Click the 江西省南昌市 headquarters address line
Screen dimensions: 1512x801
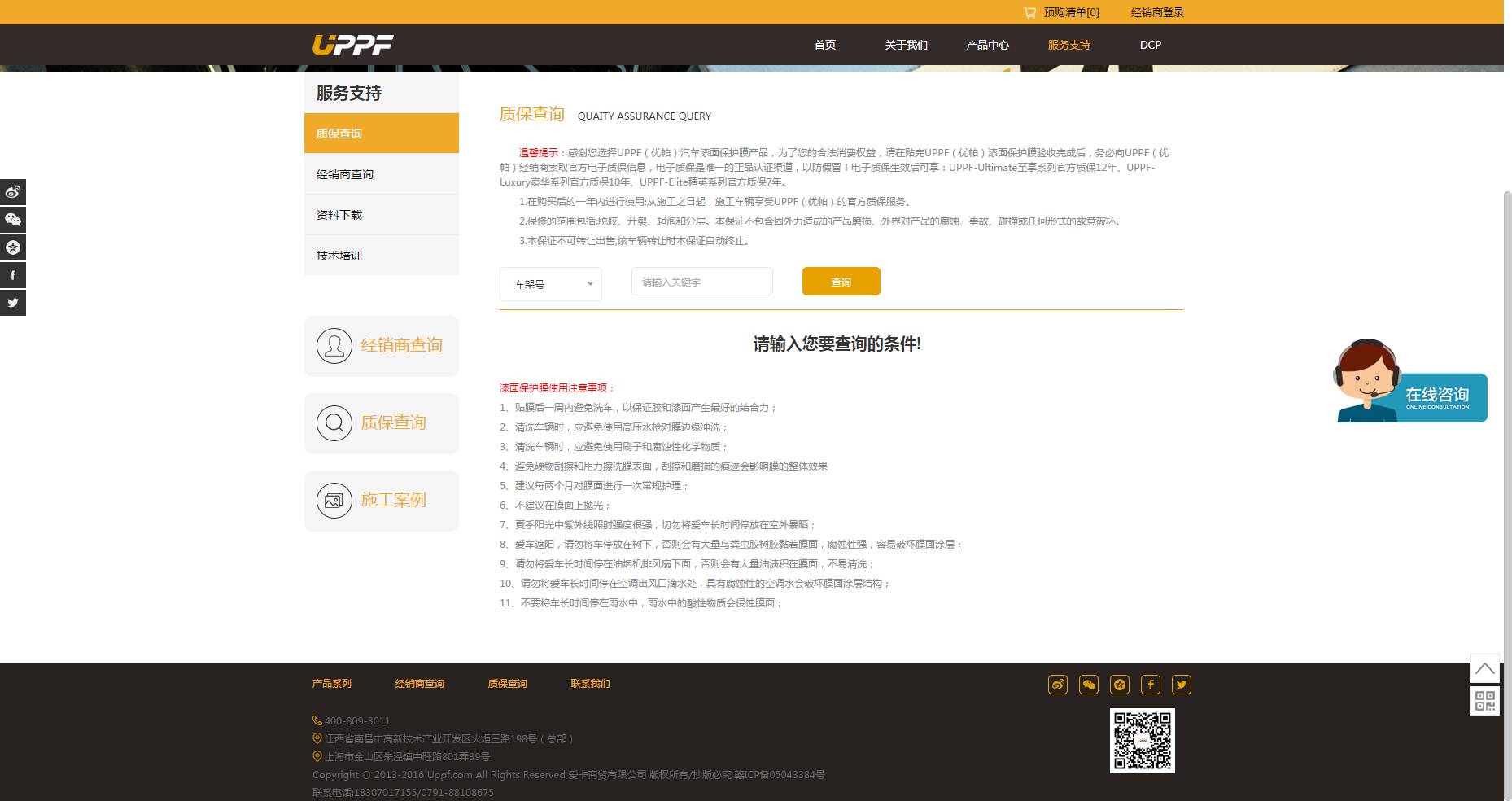point(449,738)
